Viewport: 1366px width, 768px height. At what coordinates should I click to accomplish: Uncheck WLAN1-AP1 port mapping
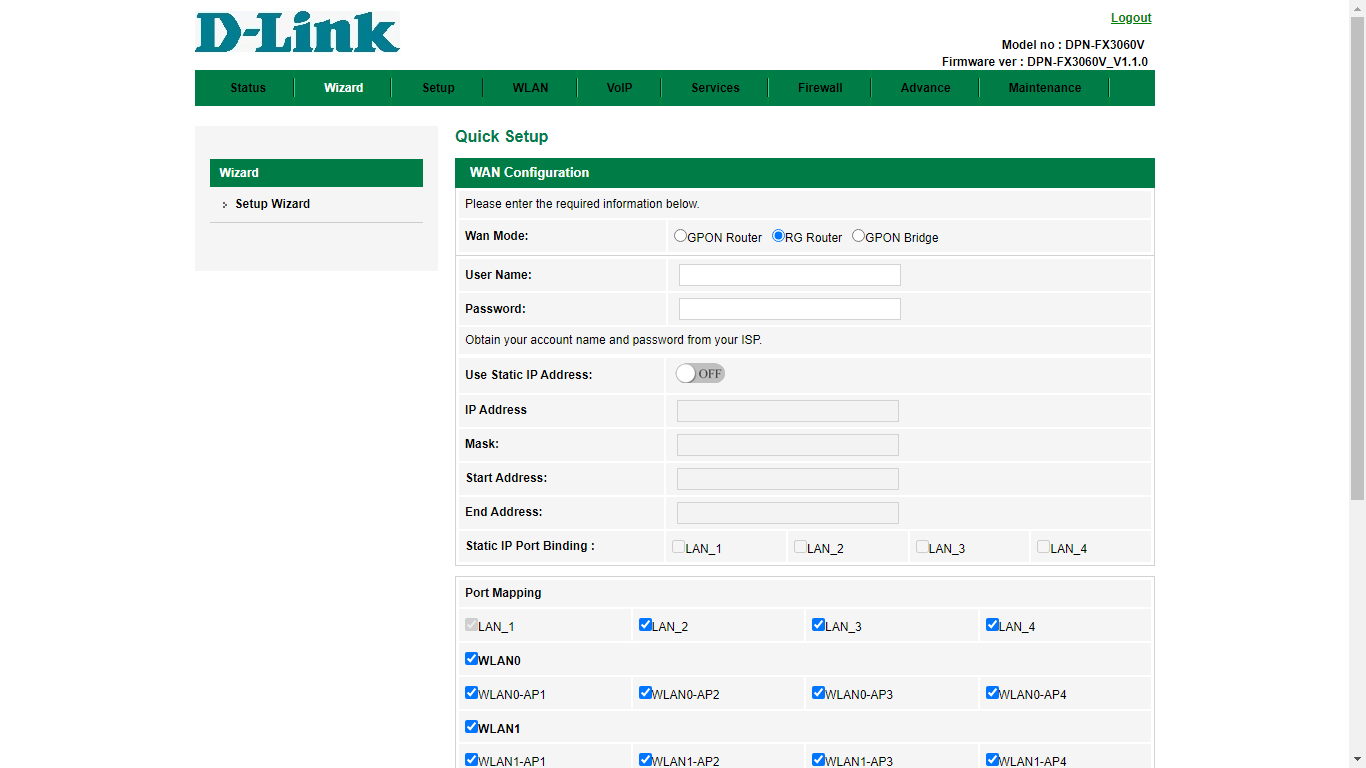471,760
